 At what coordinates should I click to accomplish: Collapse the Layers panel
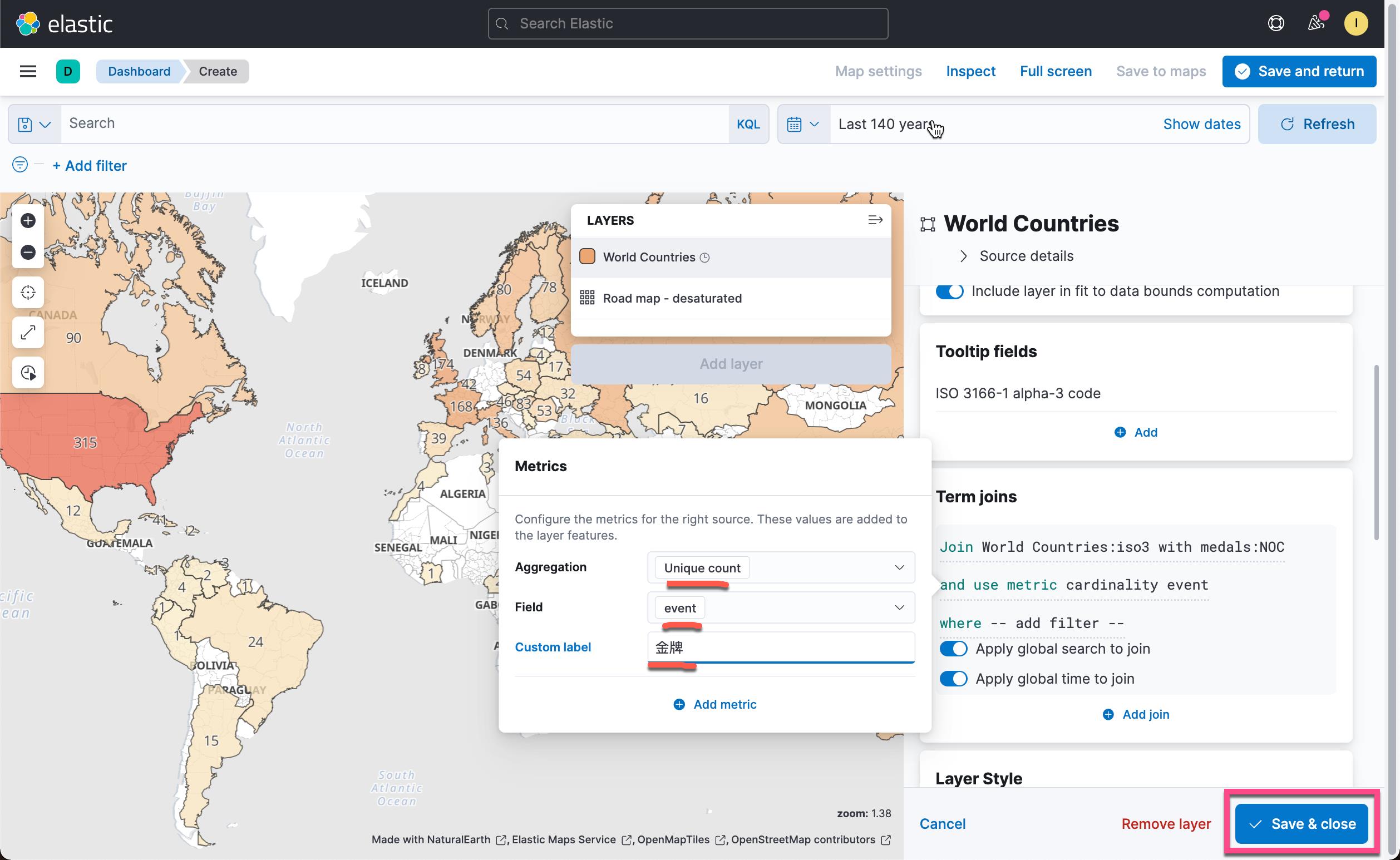[x=875, y=220]
